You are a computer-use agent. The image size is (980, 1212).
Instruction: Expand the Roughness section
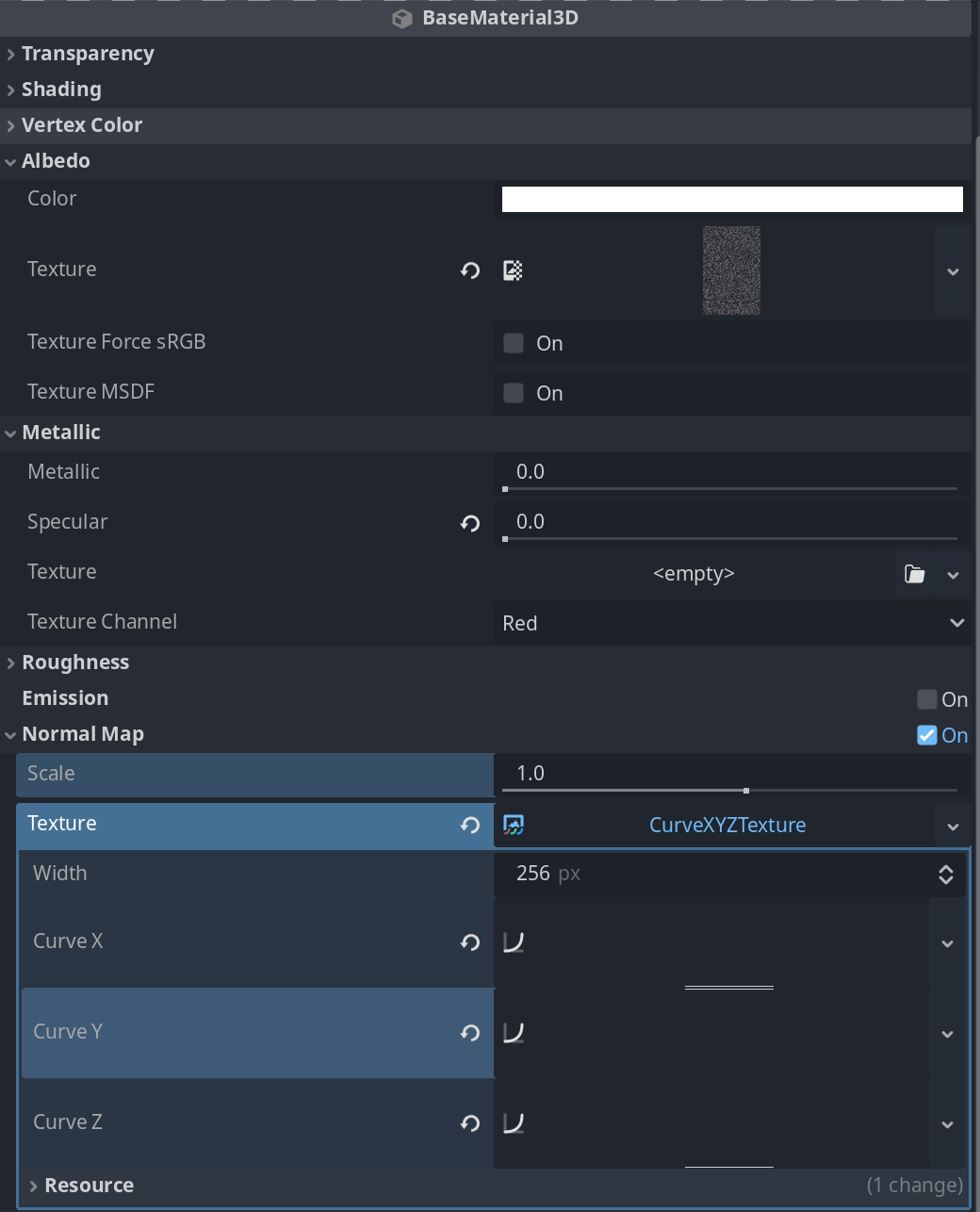coord(75,663)
